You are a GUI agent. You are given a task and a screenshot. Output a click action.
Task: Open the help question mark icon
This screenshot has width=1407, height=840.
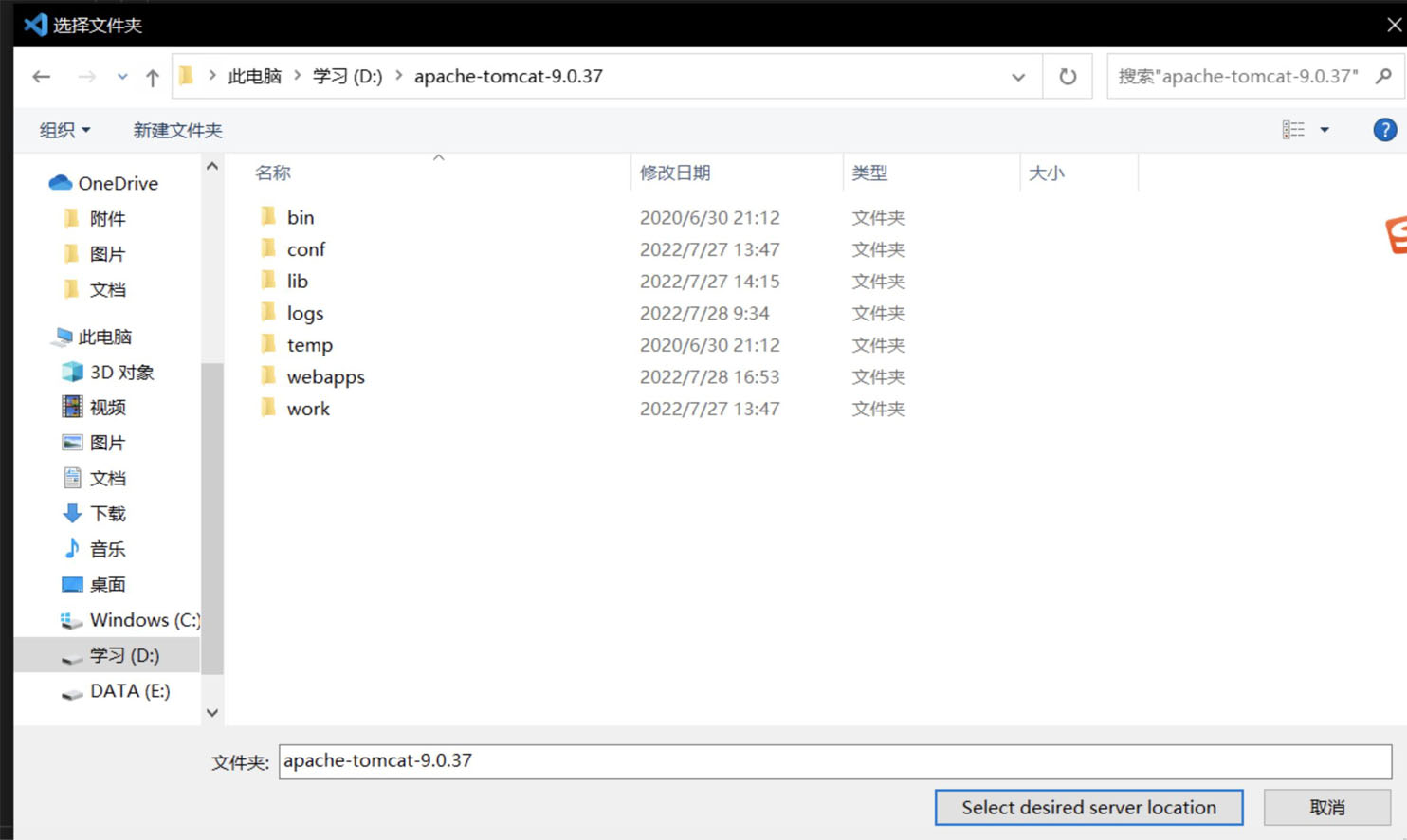(1384, 130)
